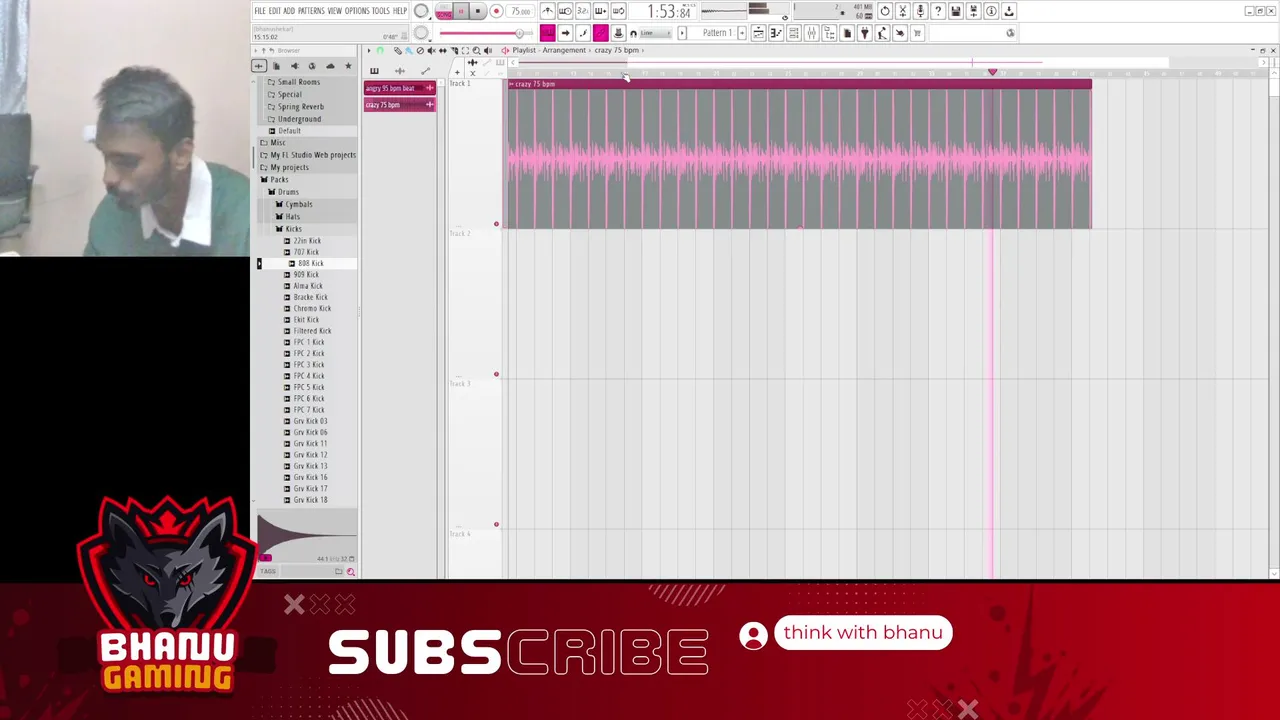The height and width of the screenshot is (720, 1280).
Task: Toggle loop recording button
Action: (619, 11)
